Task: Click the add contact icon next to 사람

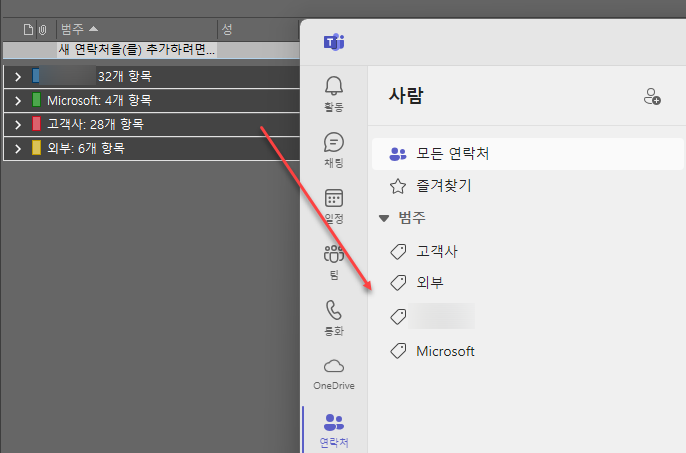Action: tap(652, 96)
